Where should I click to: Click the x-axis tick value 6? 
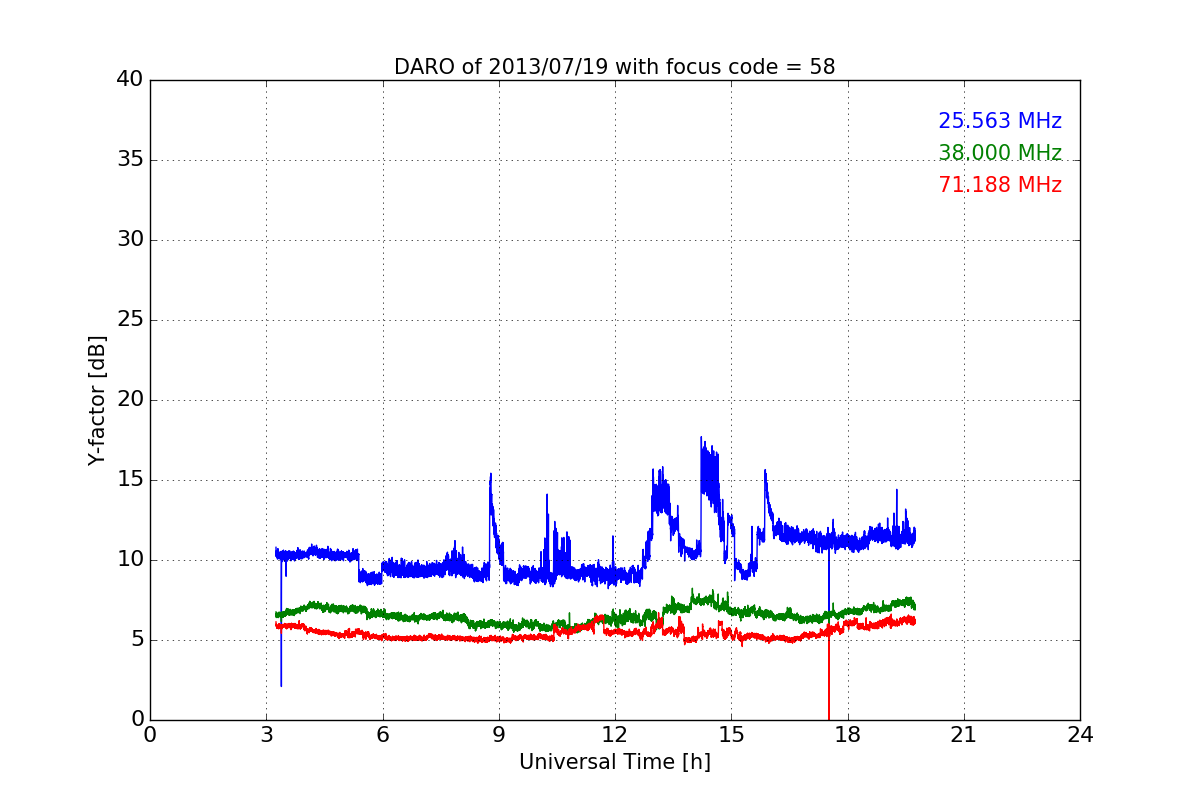(x=382, y=735)
